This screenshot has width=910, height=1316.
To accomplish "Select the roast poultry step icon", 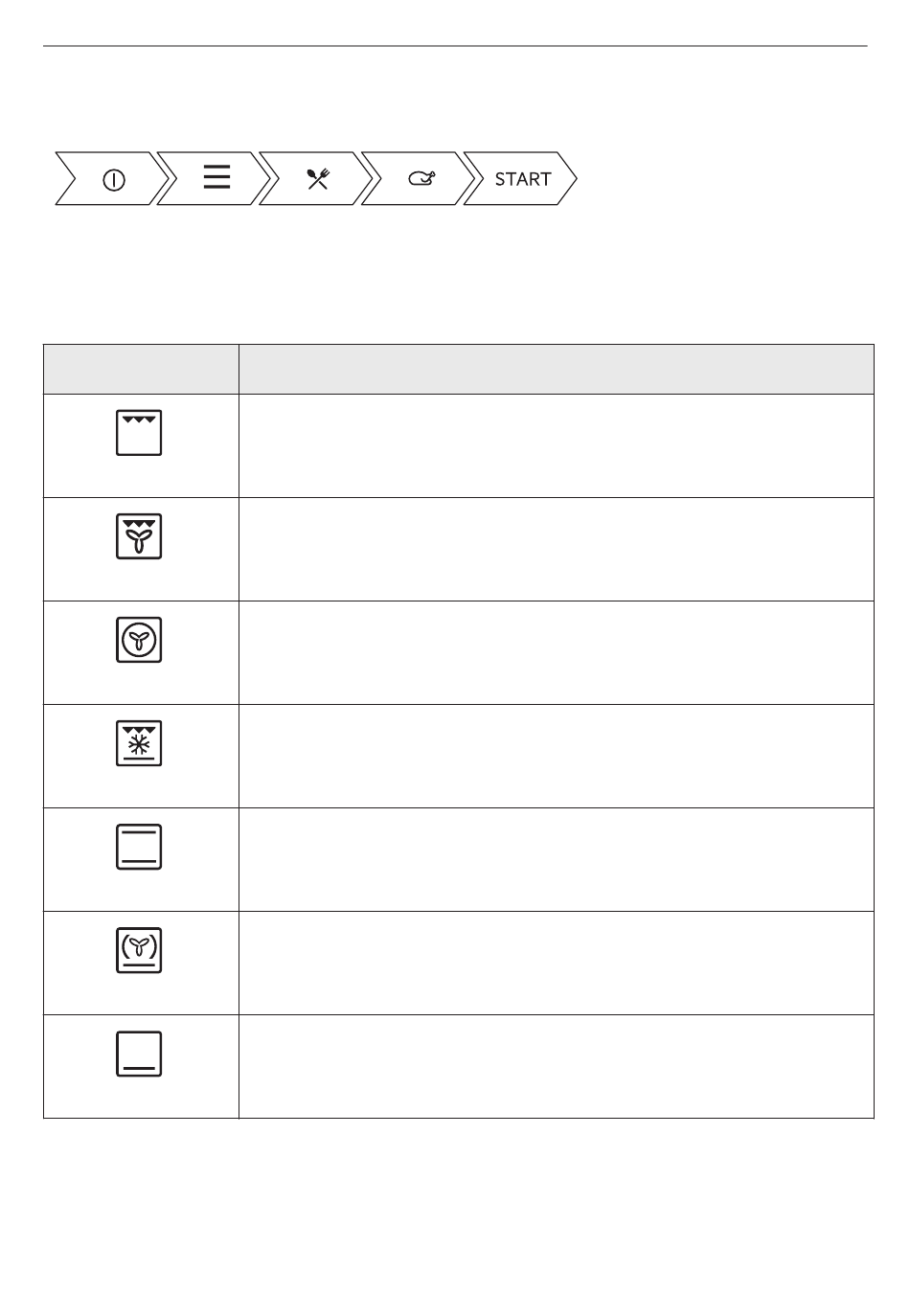I will (421, 178).
